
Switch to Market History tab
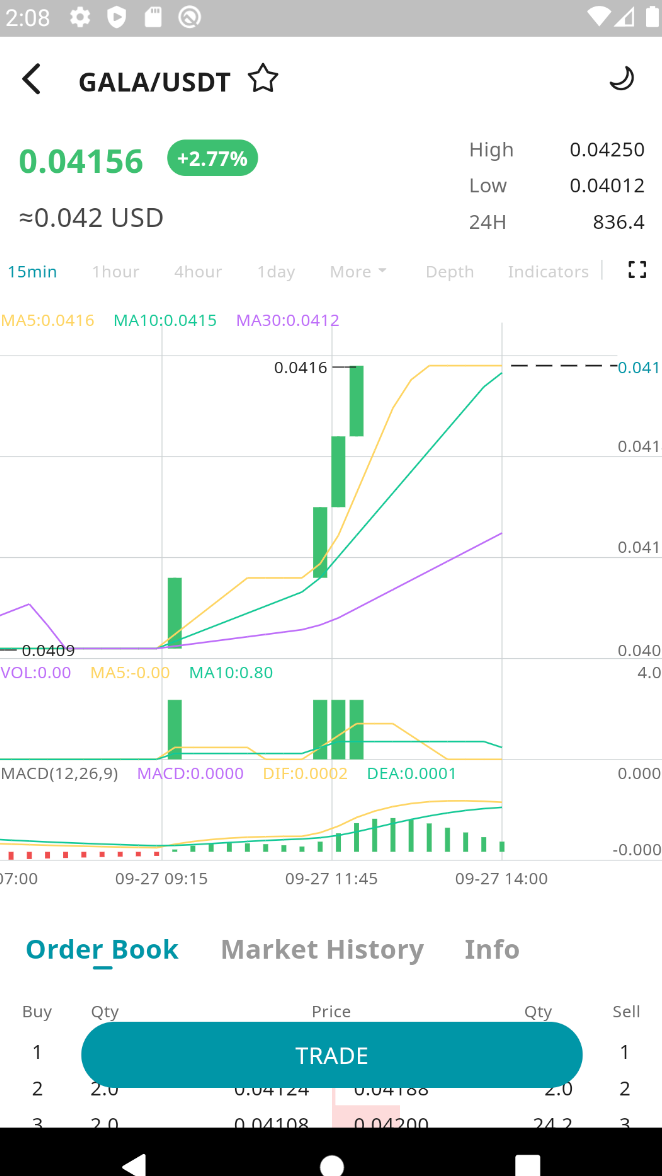(322, 949)
